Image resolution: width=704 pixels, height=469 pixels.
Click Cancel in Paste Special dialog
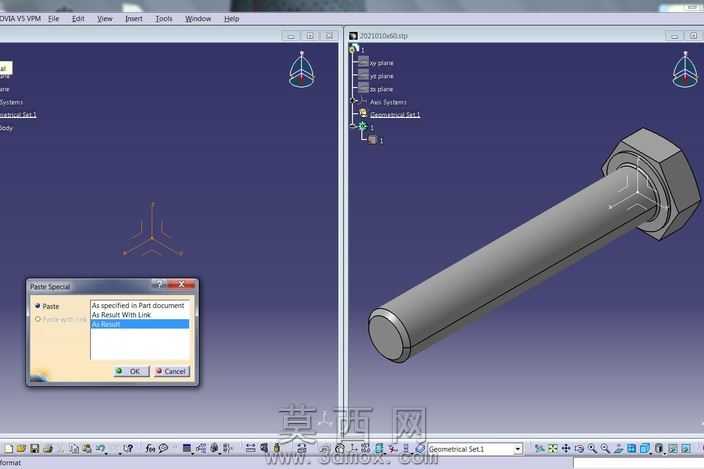point(172,371)
